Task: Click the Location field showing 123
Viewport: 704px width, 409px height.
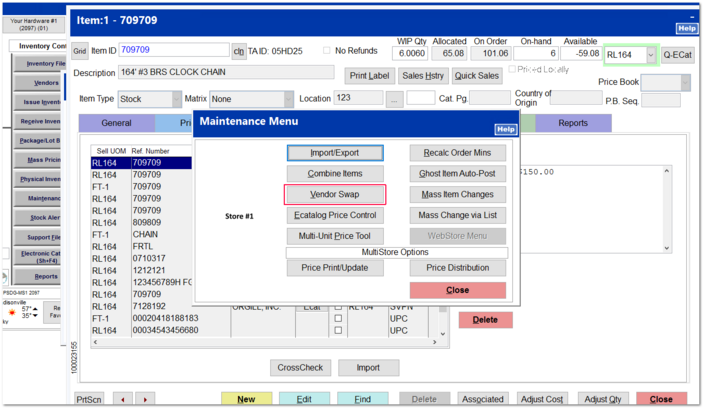Action: coord(358,98)
